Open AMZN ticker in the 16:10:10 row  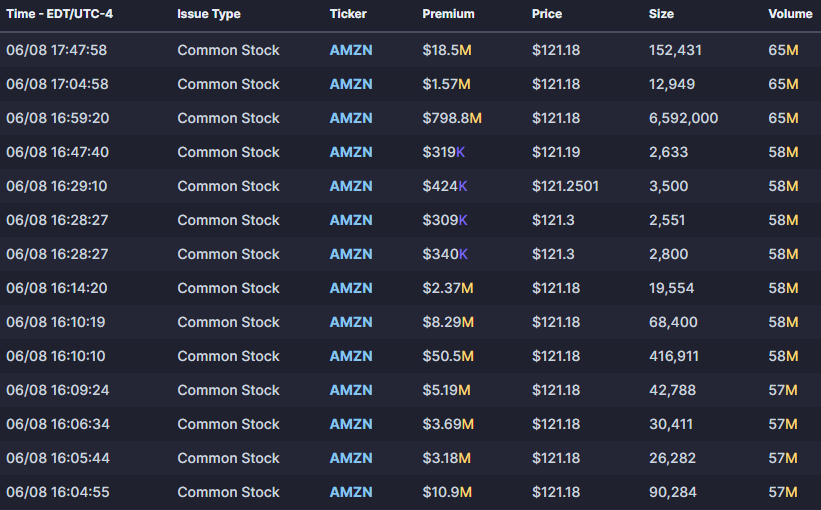[351, 356]
